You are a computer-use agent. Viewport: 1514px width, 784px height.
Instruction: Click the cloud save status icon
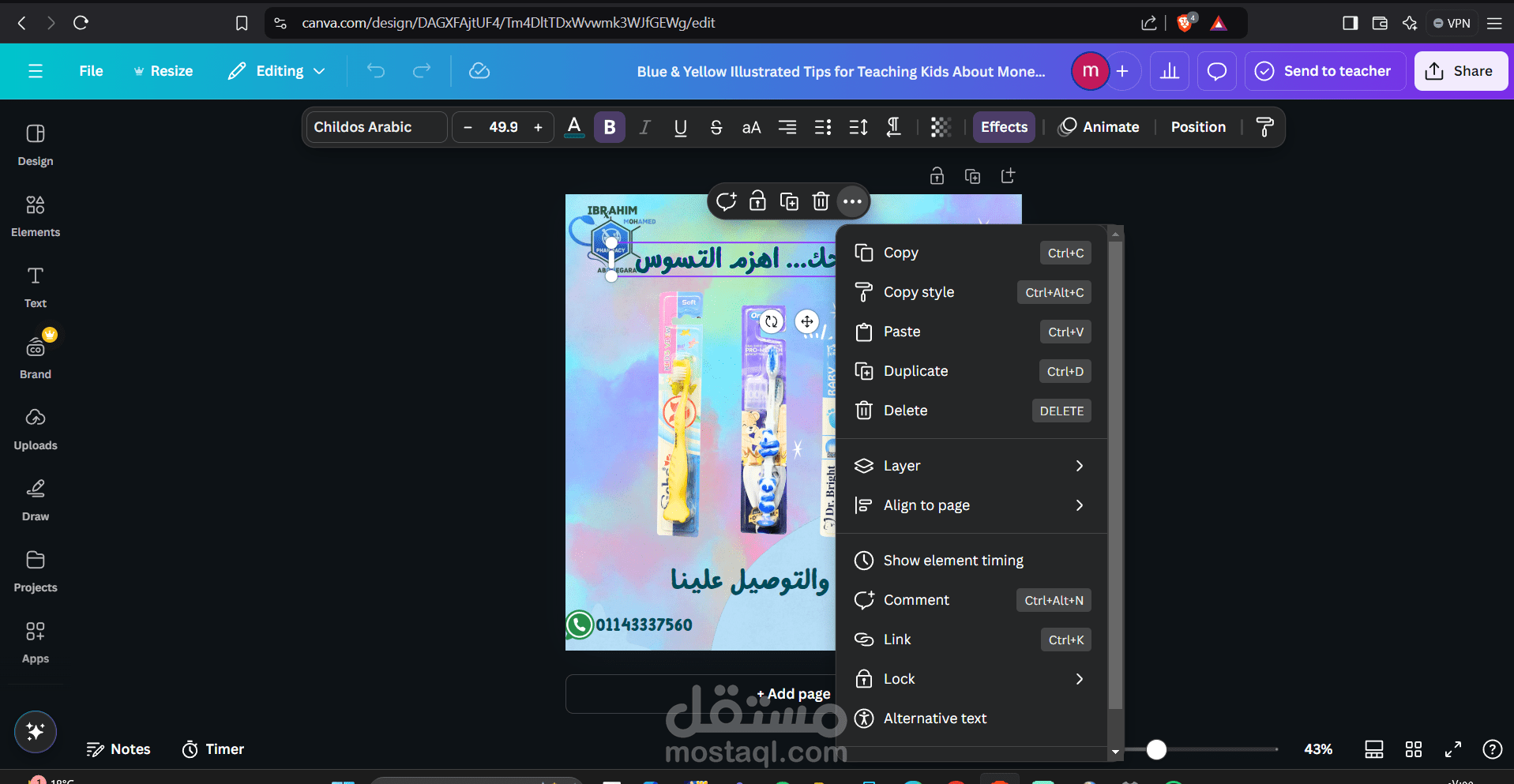tap(479, 71)
